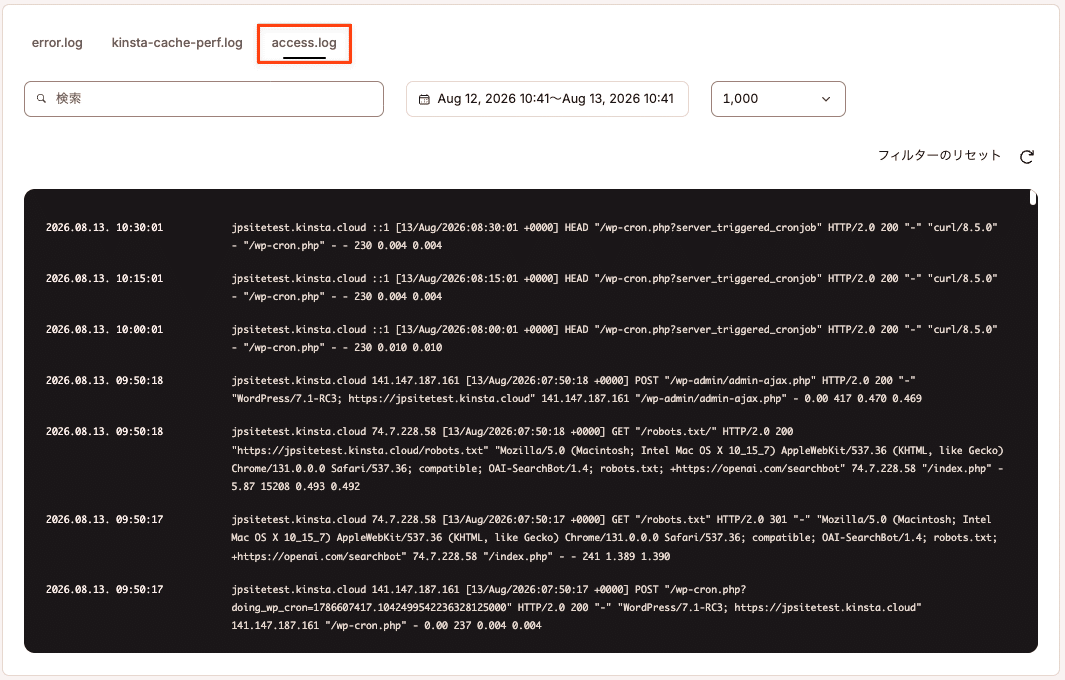
Task: Click the POST /wp-admin/admin-ajax.php log line
Action: [577, 389]
